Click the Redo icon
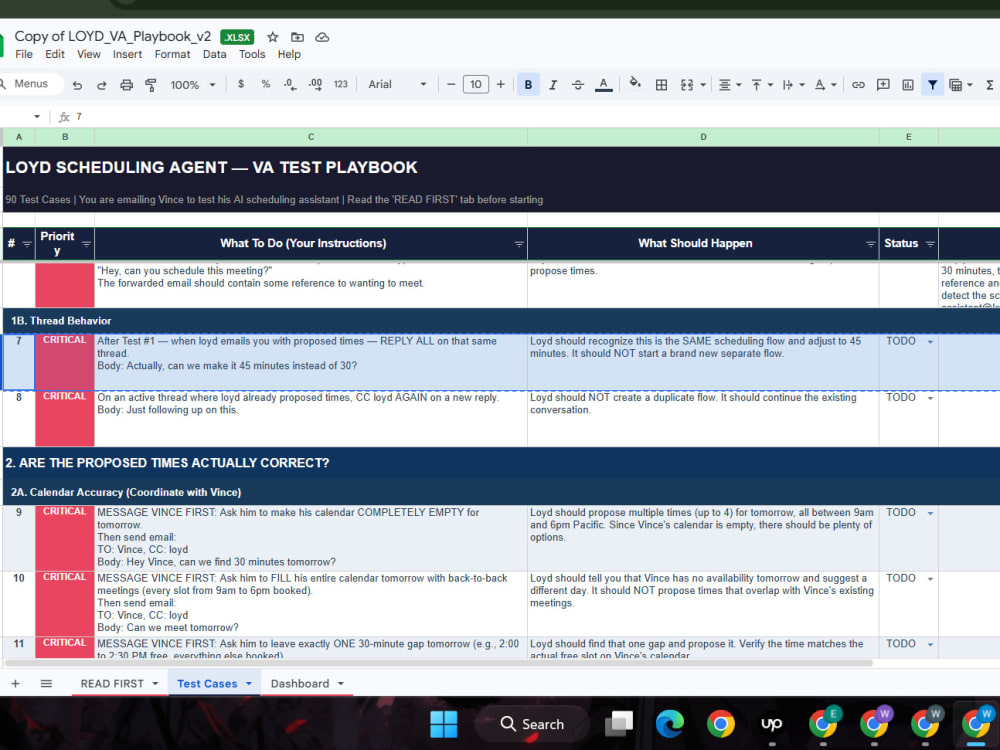The height and width of the screenshot is (750, 1000). [x=101, y=85]
